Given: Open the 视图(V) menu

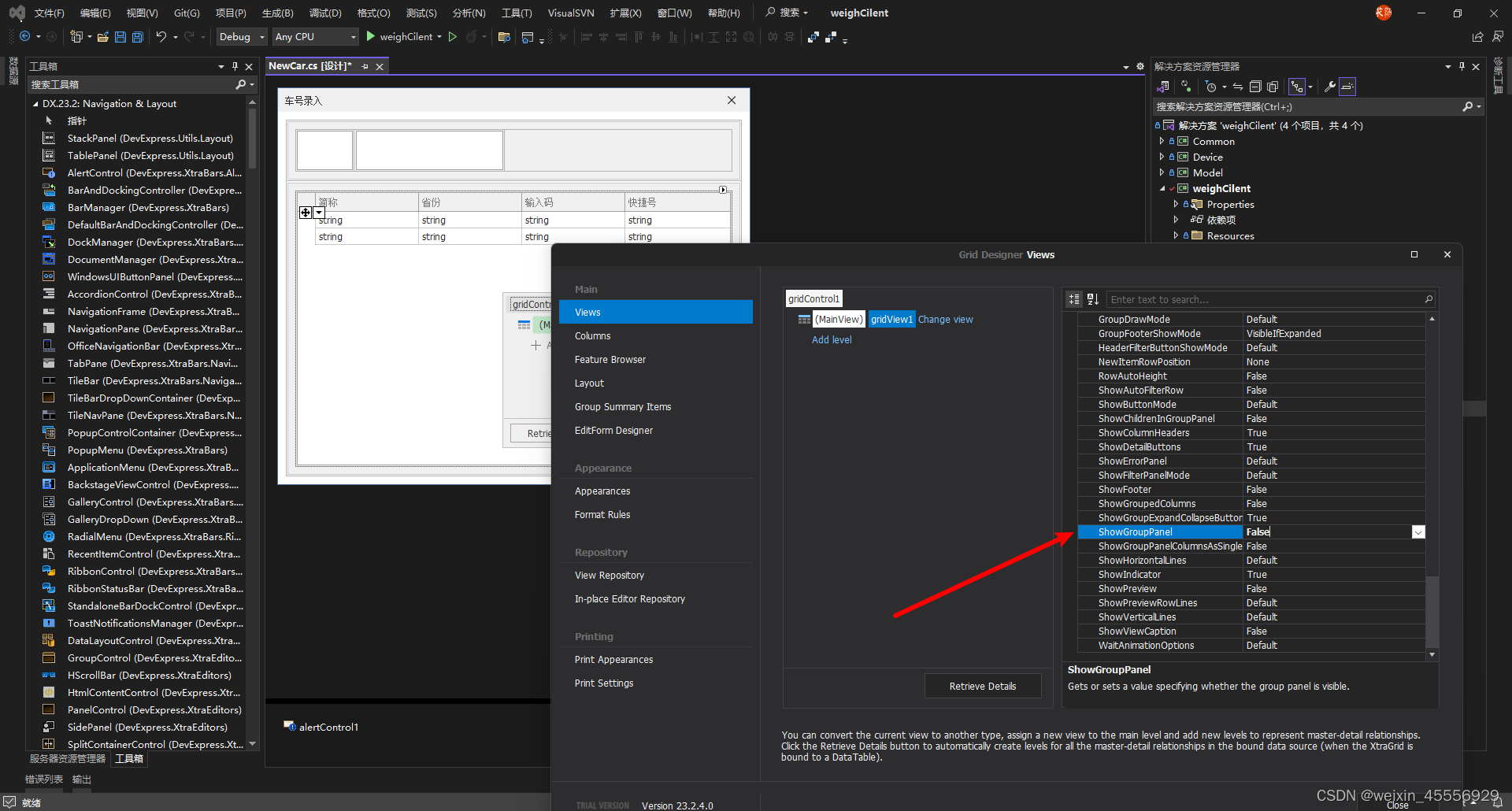Looking at the screenshot, I should click(140, 13).
